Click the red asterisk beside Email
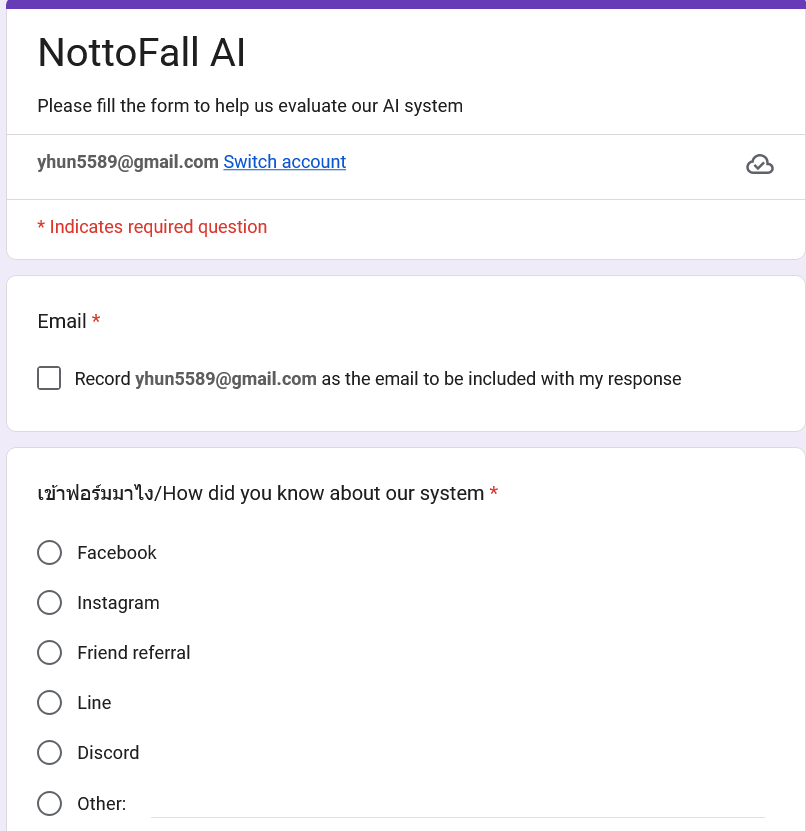The width and height of the screenshot is (806, 831). click(x=96, y=320)
